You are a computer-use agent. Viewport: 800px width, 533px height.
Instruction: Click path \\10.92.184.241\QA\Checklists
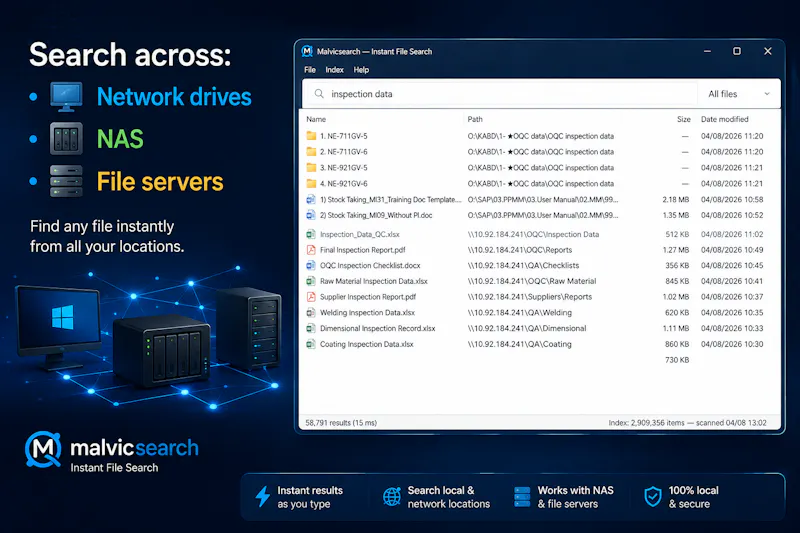[523, 266]
